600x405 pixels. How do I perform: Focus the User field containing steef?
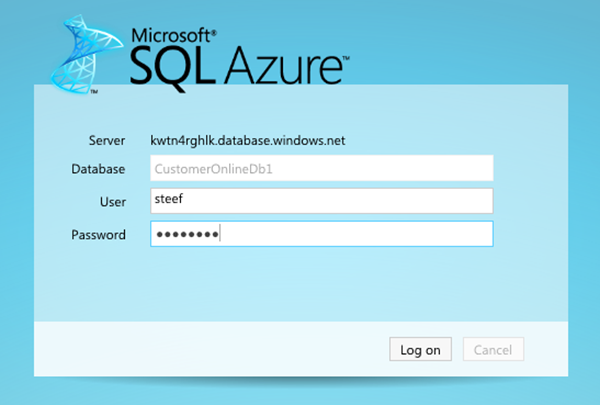(x=322, y=200)
